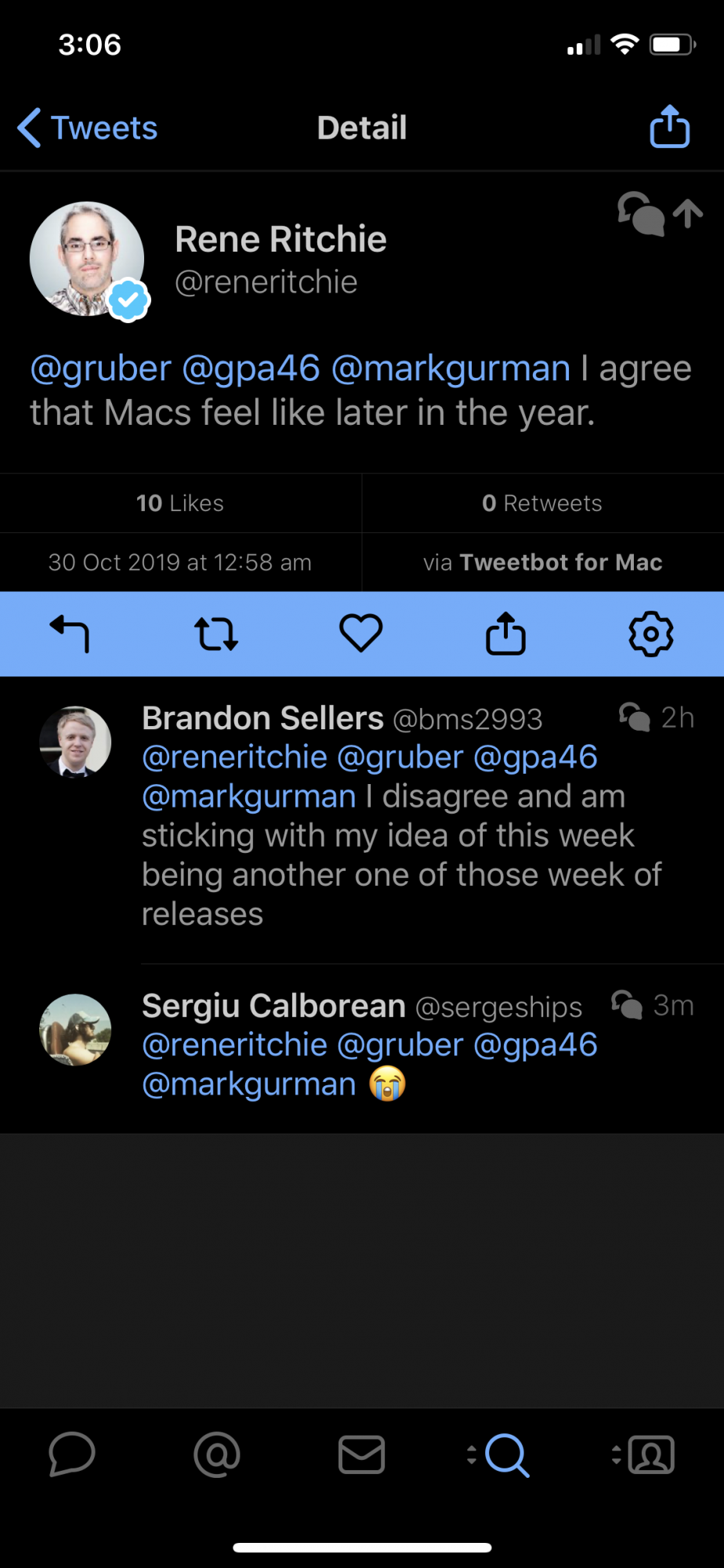Open Brandon Sellers' avatar
This screenshot has height=1568, width=724.
[75, 742]
